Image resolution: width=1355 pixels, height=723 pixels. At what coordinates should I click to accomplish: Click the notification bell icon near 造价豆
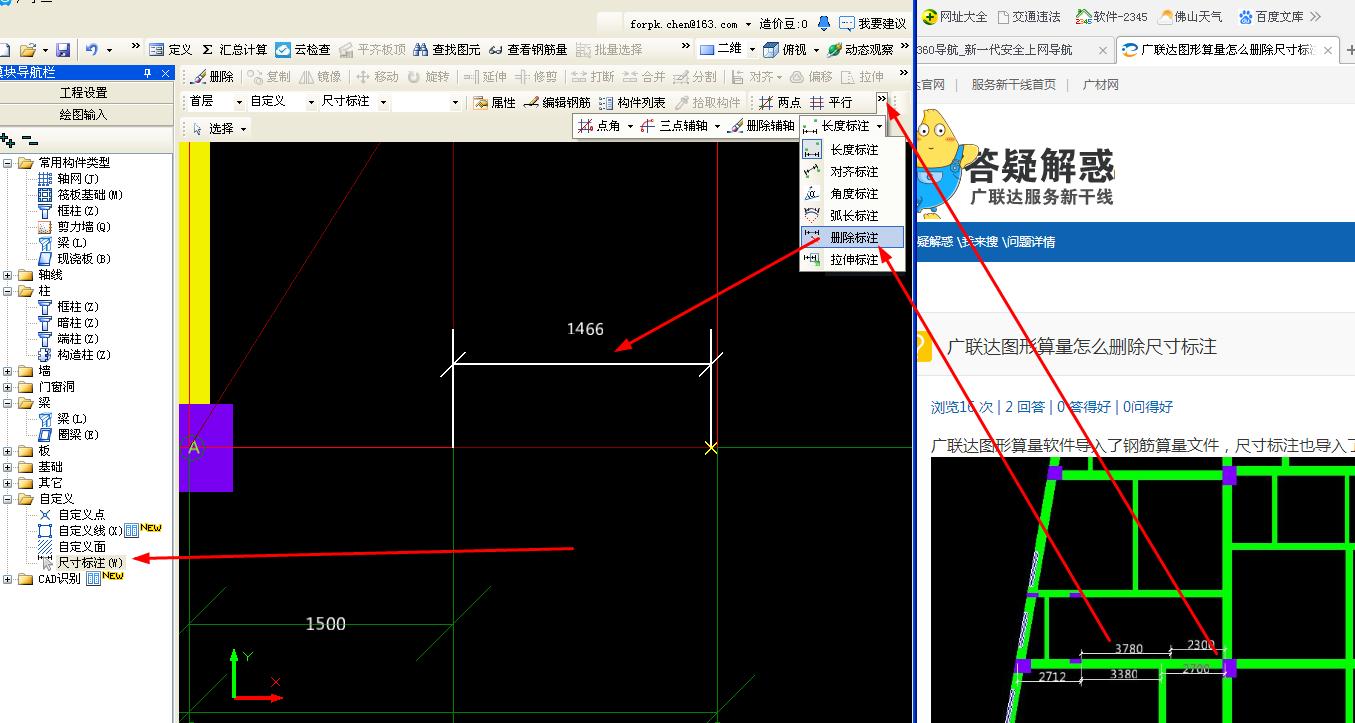point(824,23)
